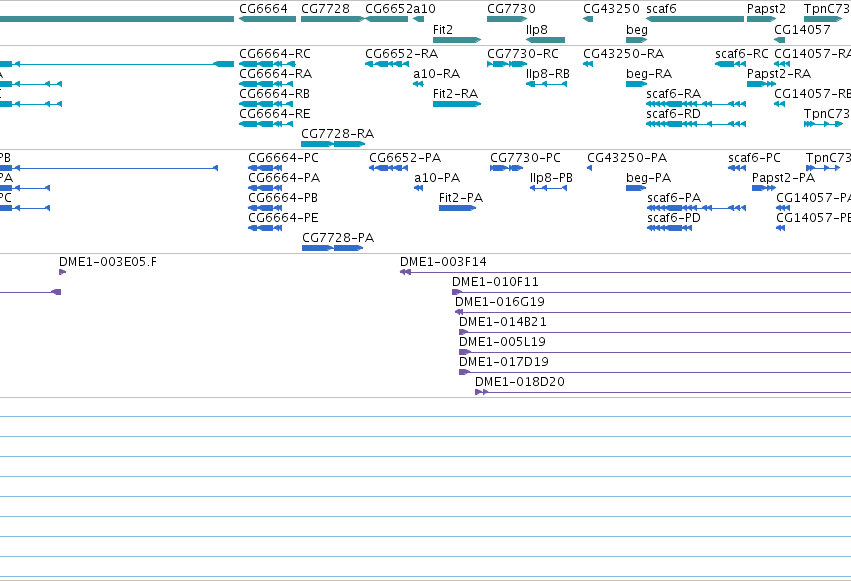
Task: Select the CG43250 gene label
Action: (611, 9)
